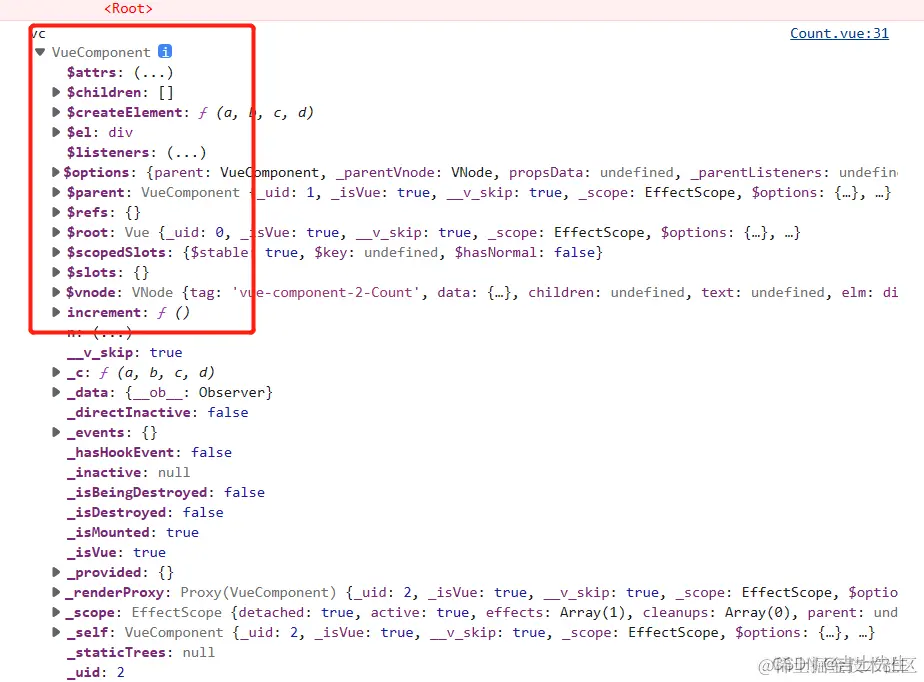This screenshot has width=924, height=682.
Task: Expand the $parent VueComponent entry
Action: point(56,192)
